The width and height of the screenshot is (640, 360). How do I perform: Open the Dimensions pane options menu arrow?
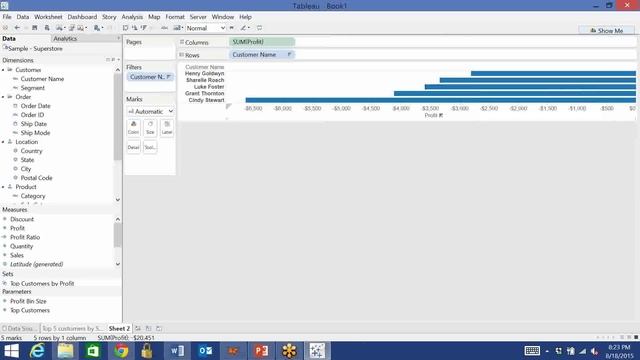tap(118, 60)
